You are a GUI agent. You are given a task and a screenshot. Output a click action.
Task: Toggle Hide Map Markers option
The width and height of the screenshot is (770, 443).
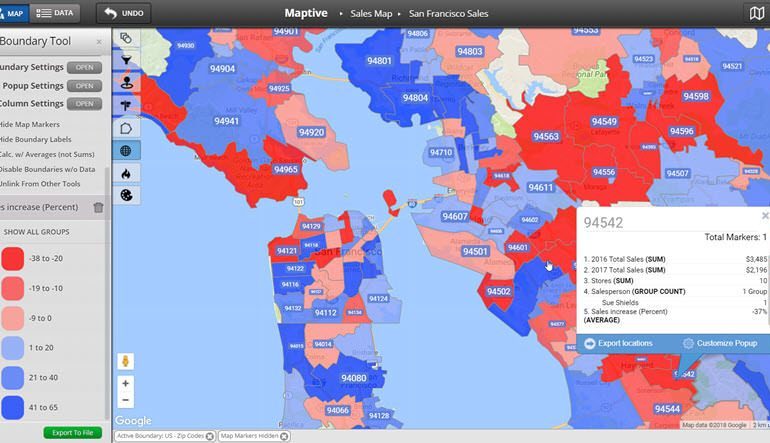click(29, 124)
